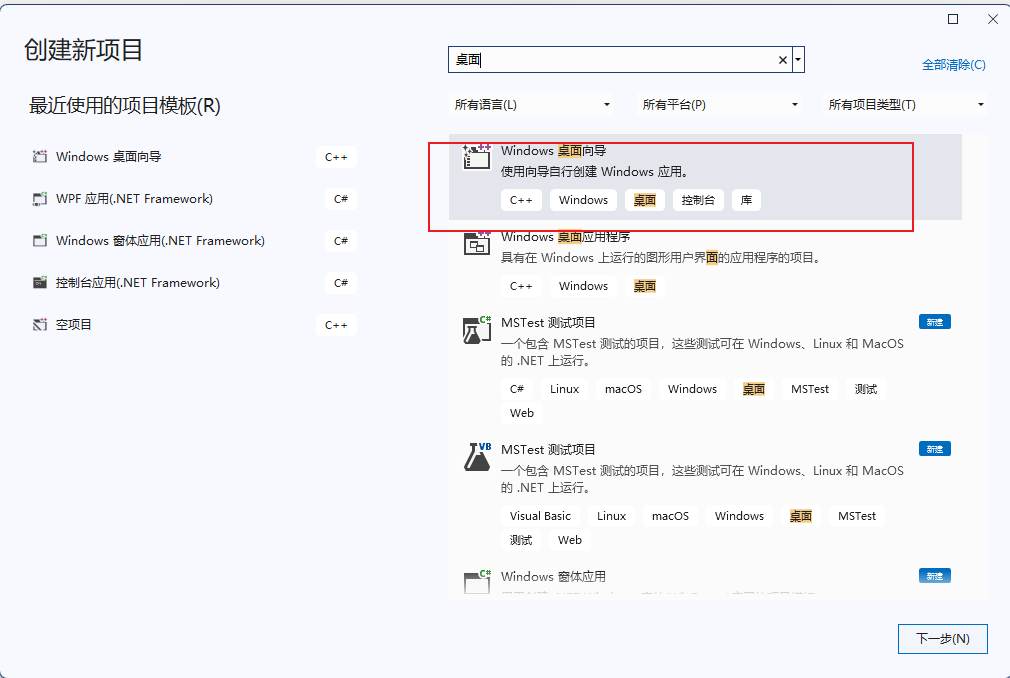Click C++ tag beside recent Windows 桌面向导
The width and height of the screenshot is (1010, 678).
tap(336, 157)
